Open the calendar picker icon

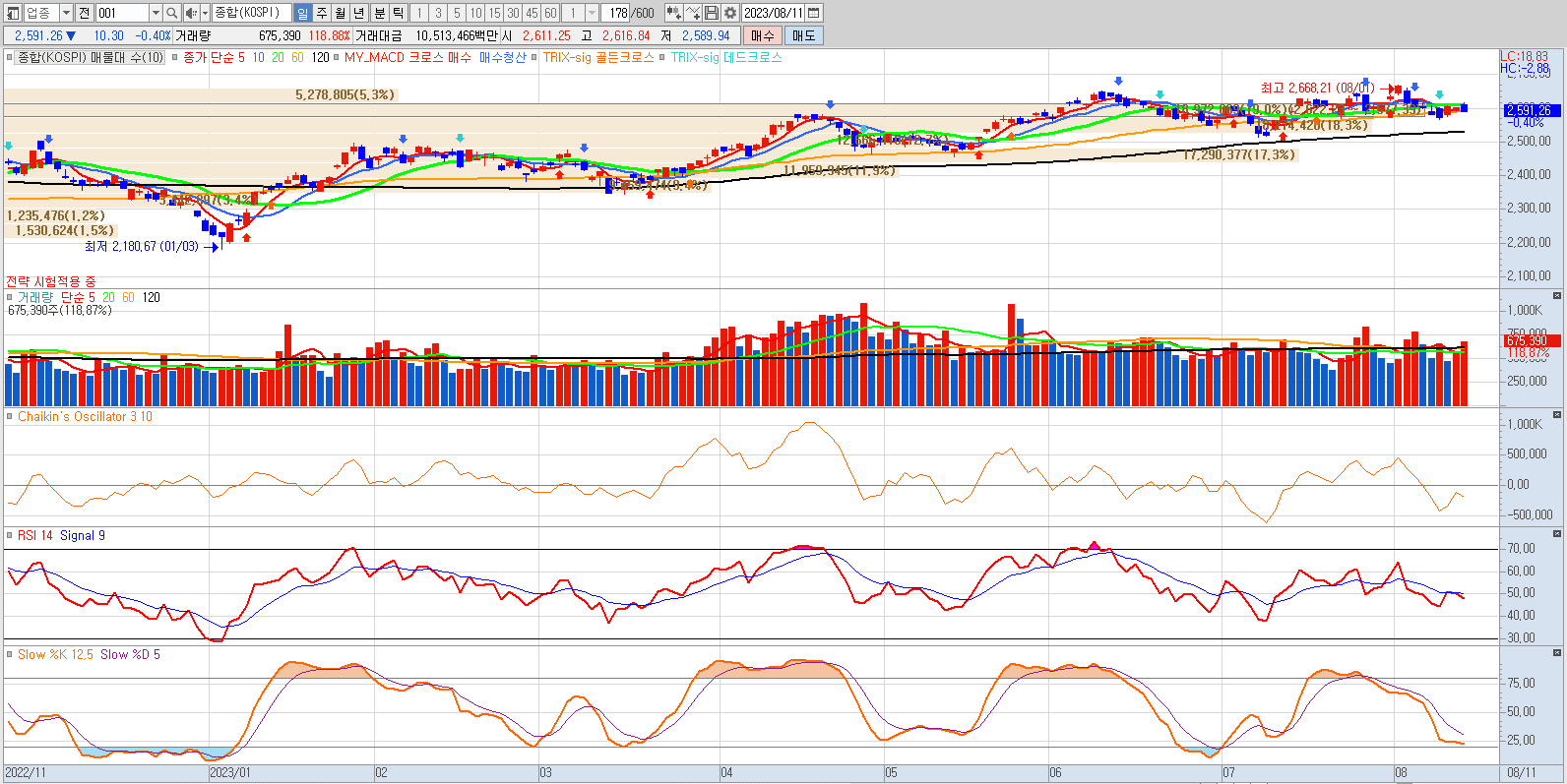click(x=814, y=13)
